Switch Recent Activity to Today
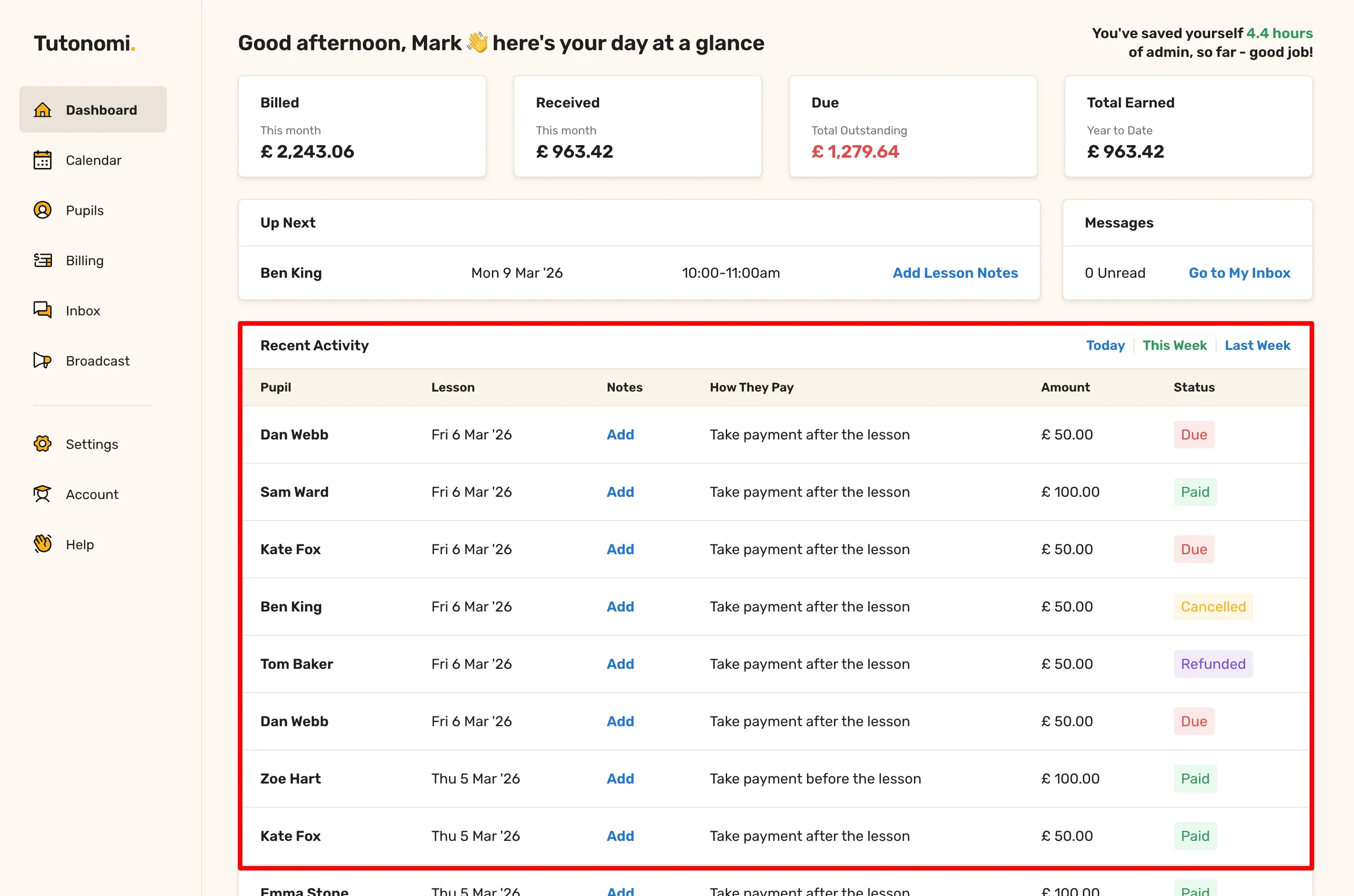This screenshot has width=1354, height=896. tap(1105, 345)
